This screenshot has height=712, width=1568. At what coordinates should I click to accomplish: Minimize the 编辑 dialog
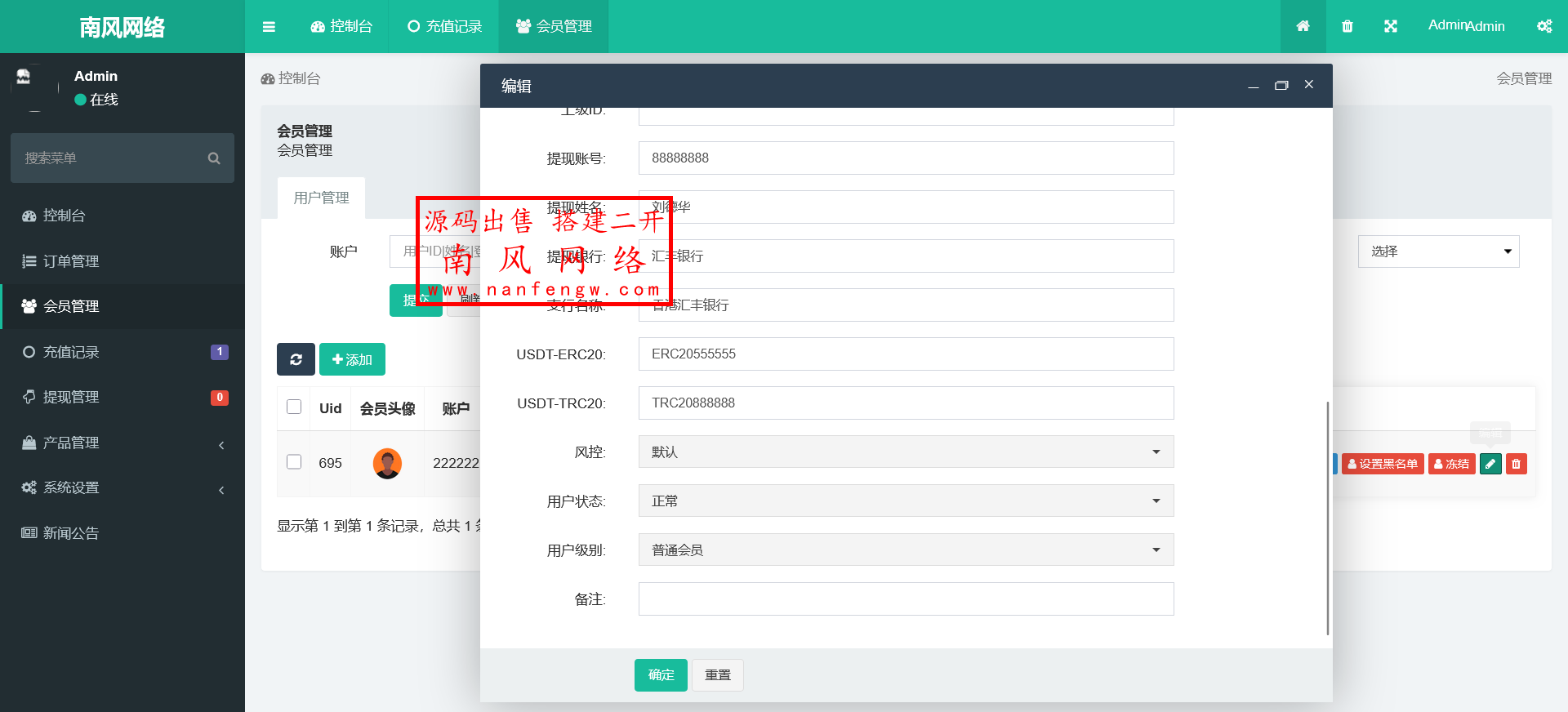[x=1254, y=86]
